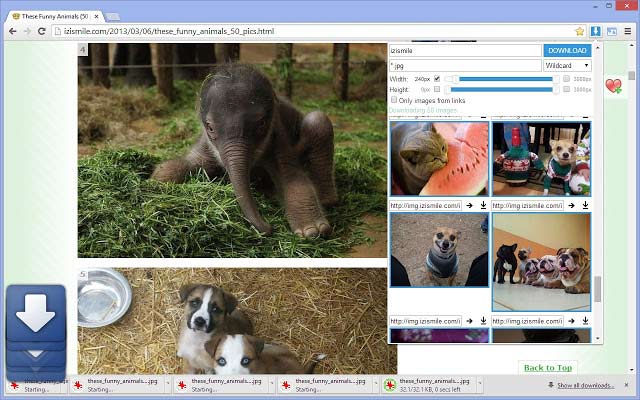The height and width of the screenshot is (400, 640).
Task: Select the 'These Funny Animals' browser tab
Action: (50, 9)
